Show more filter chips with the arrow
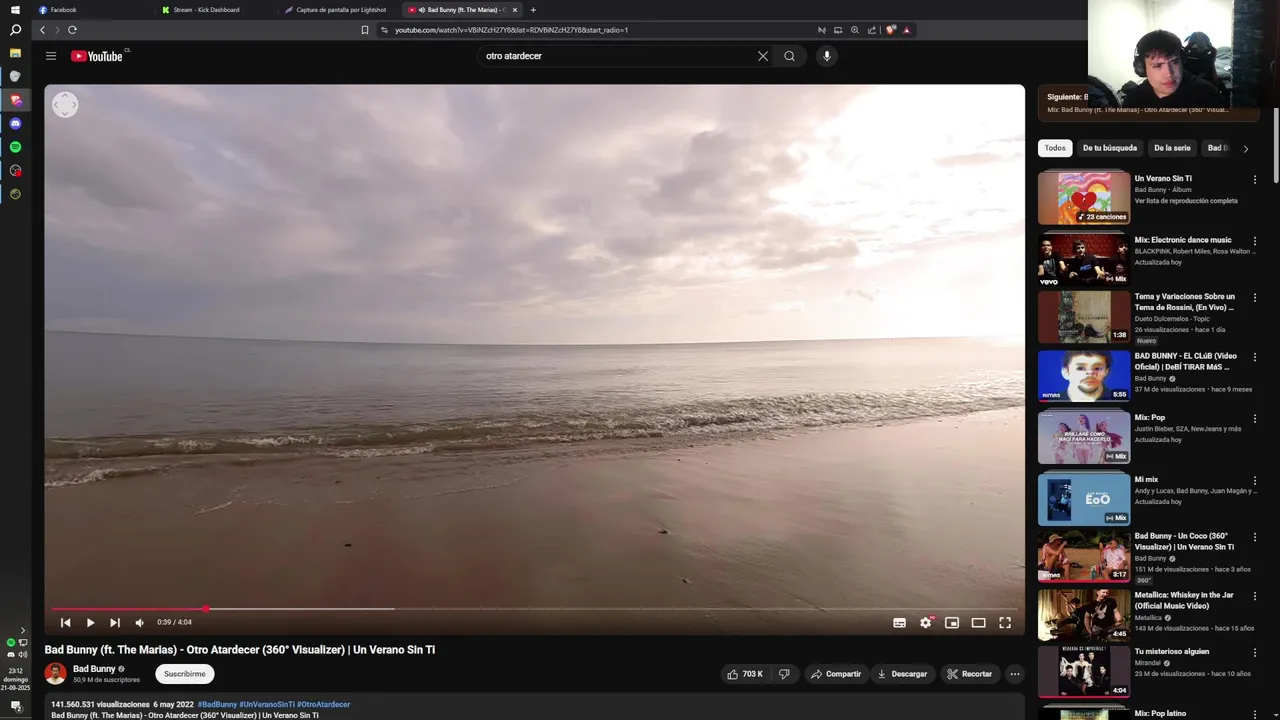The width and height of the screenshot is (1280, 720). pos(1245,149)
